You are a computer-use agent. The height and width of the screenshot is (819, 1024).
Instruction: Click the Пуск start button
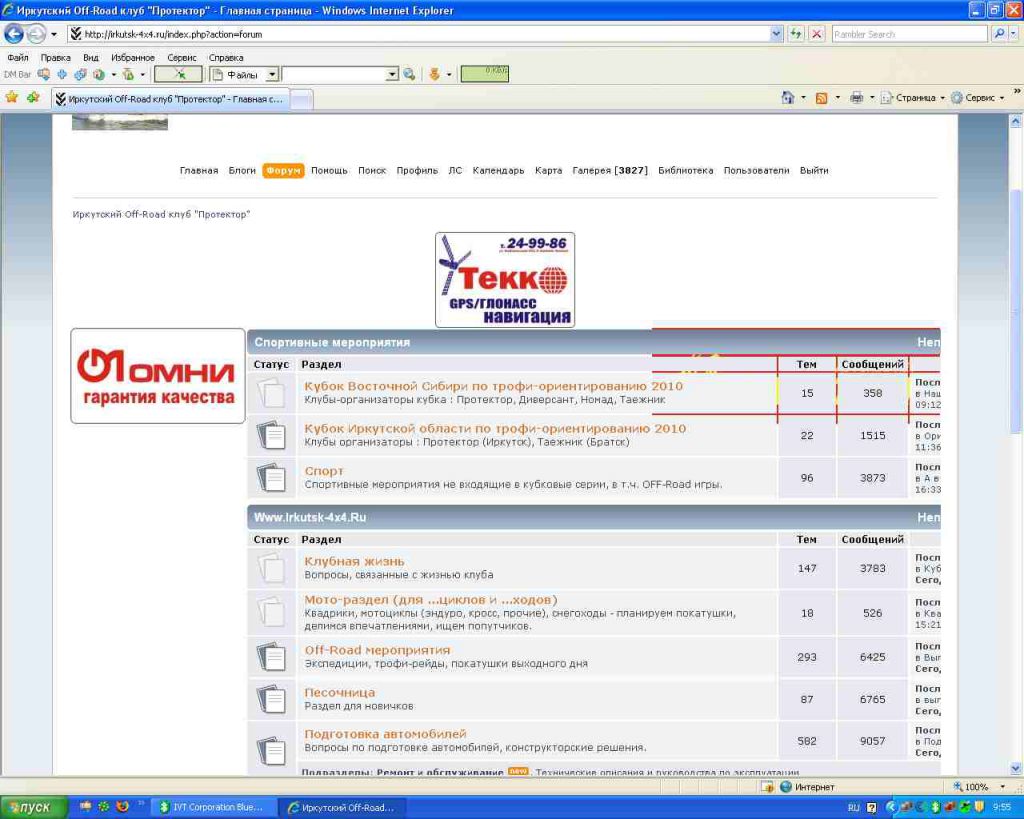pyautogui.click(x=33, y=807)
